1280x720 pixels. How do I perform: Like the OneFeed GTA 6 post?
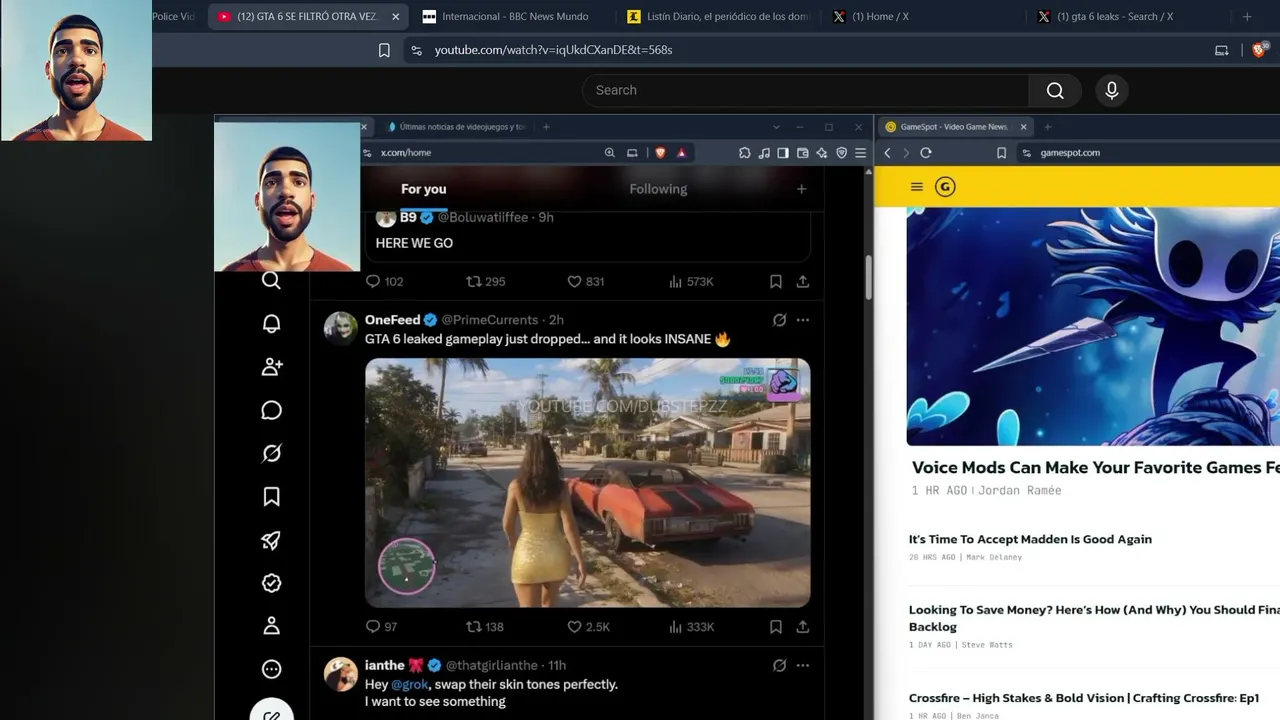pos(588,627)
